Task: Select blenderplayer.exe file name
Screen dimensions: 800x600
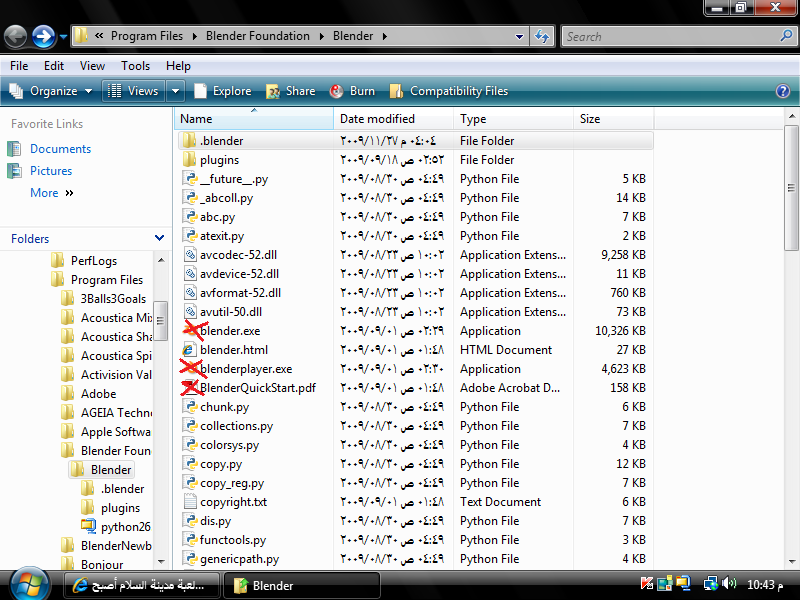Action: tap(246, 369)
